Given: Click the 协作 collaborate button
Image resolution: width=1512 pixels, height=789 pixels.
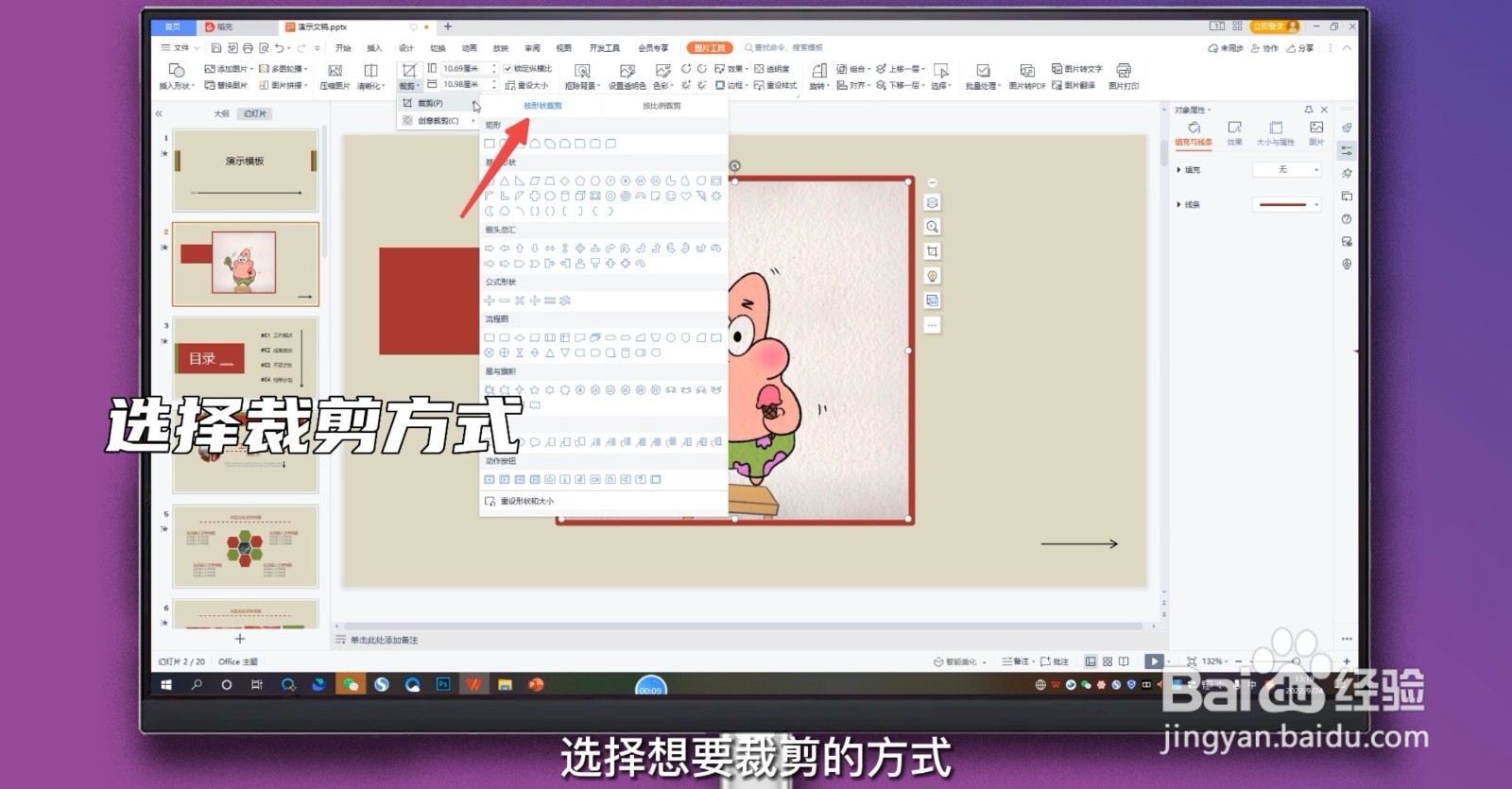Looking at the screenshot, I should (x=1264, y=48).
